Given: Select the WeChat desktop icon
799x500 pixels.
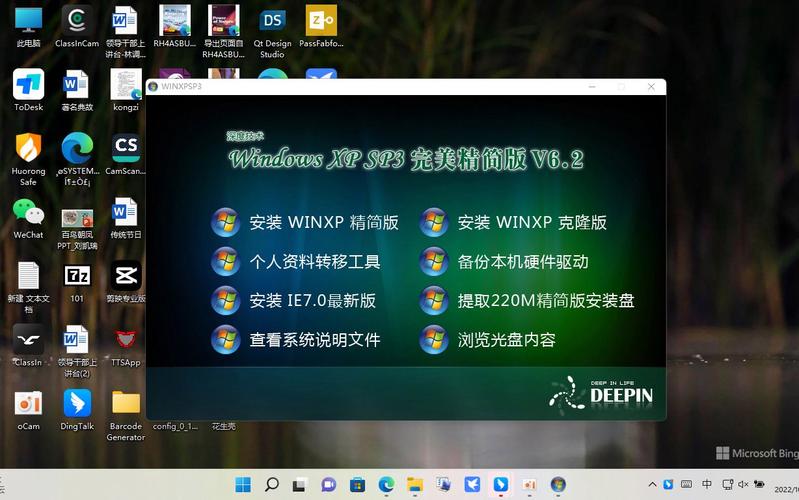Looking at the screenshot, I should point(29,218).
